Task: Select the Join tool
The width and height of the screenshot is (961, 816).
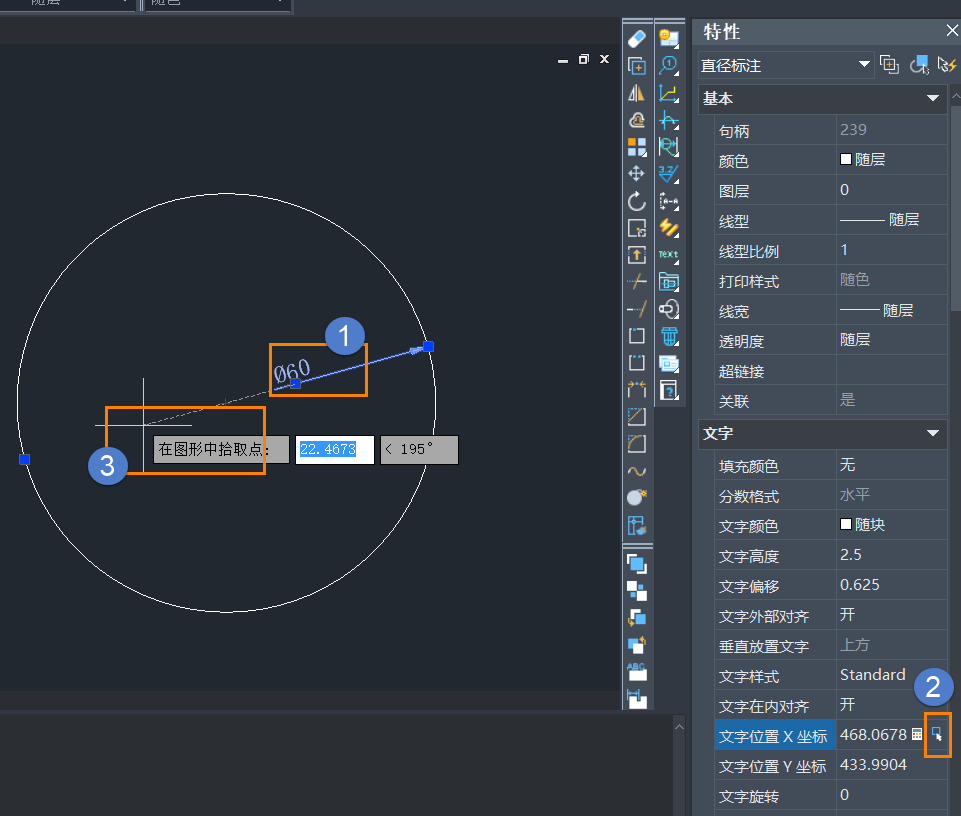Action: [637, 390]
